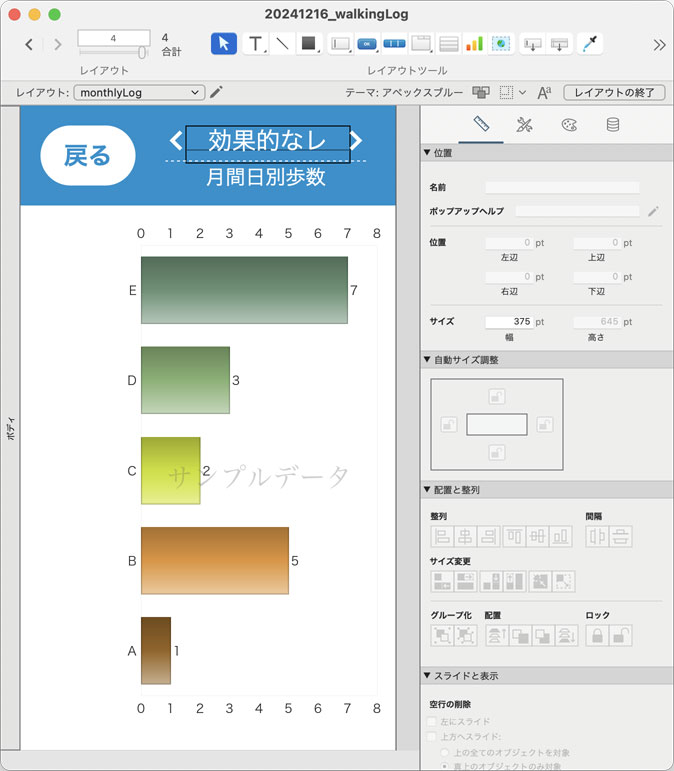Distribute objects vertically icon
Image resolution: width=674 pixels, height=771 pixels.
(x=620, y=536)
